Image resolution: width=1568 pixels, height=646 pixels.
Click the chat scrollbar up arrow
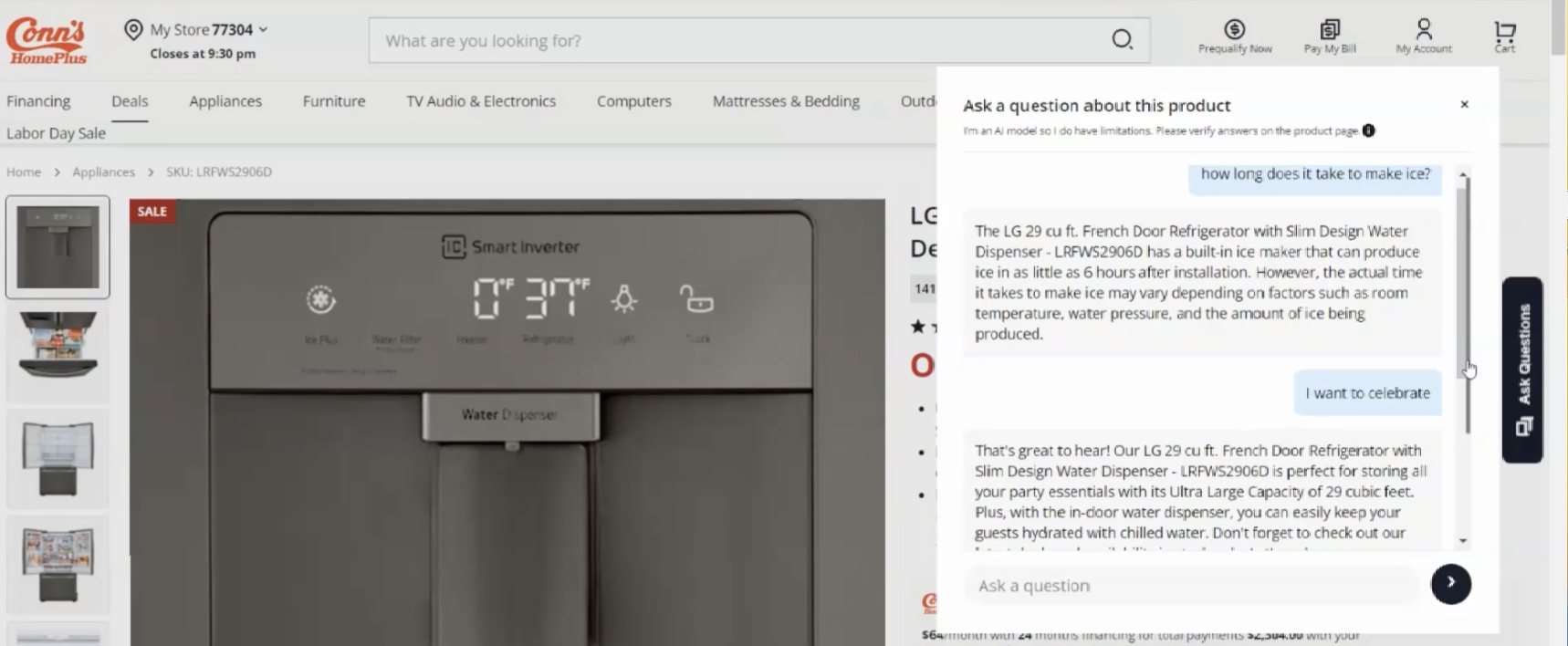click(x=1463, y=173)
